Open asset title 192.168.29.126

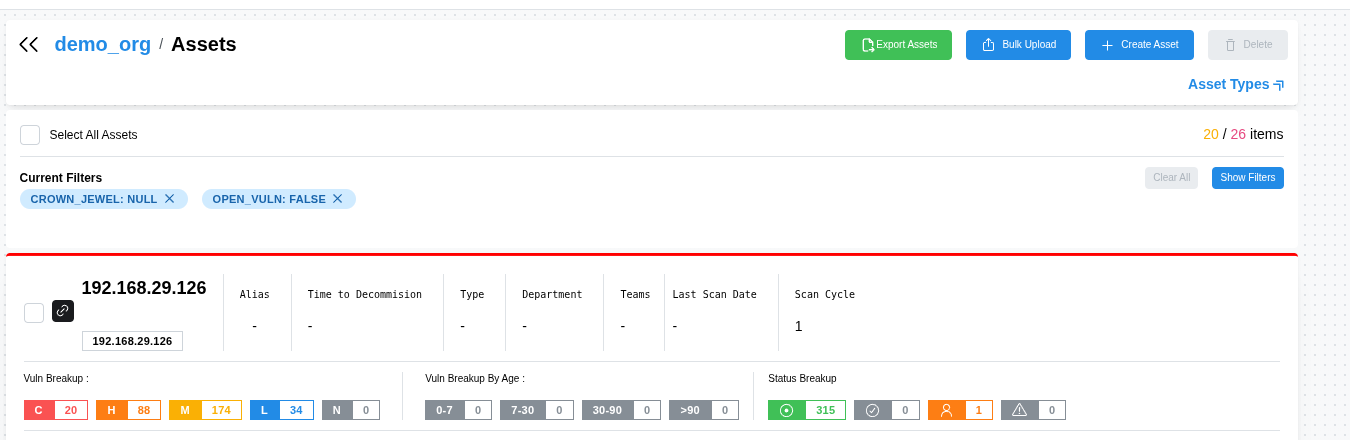click(144, 288)
